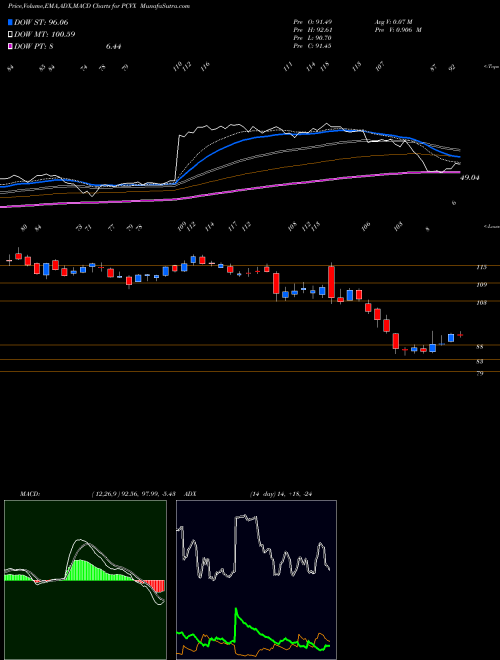Viewport: 500px width, 660px height.
Task: Click the 'Pre O: 91.49' open value
Action: 312,22
